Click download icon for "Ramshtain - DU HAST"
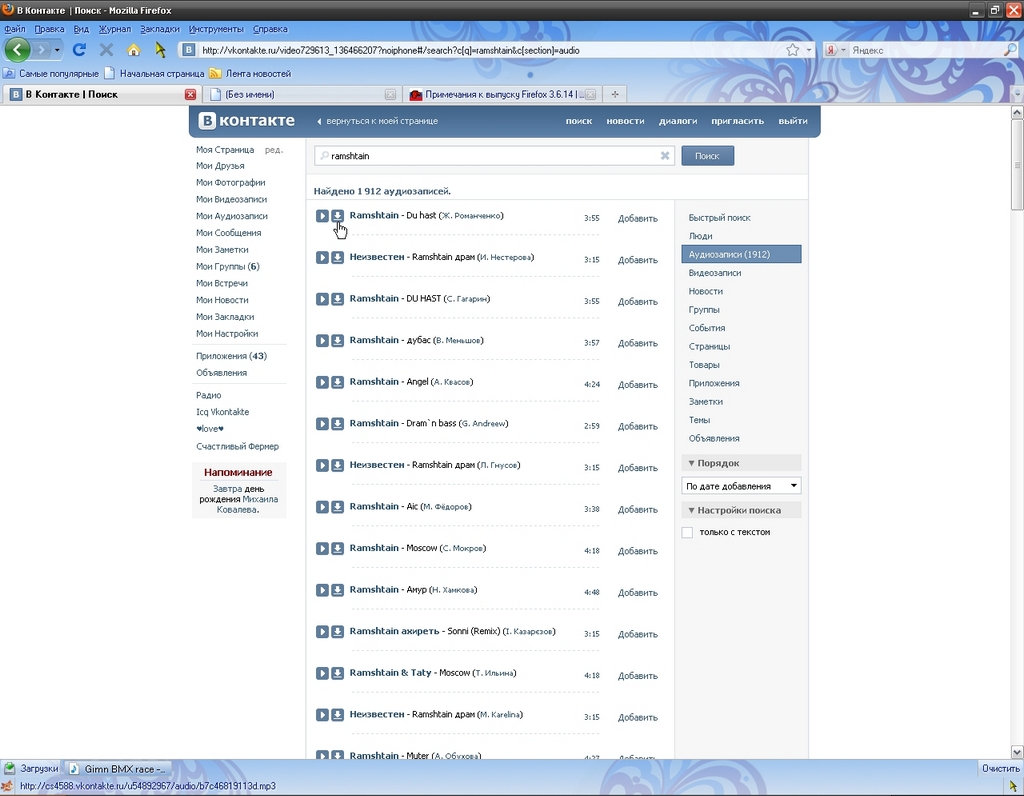Screen dimensions: 1024x796 pos(338,299)
